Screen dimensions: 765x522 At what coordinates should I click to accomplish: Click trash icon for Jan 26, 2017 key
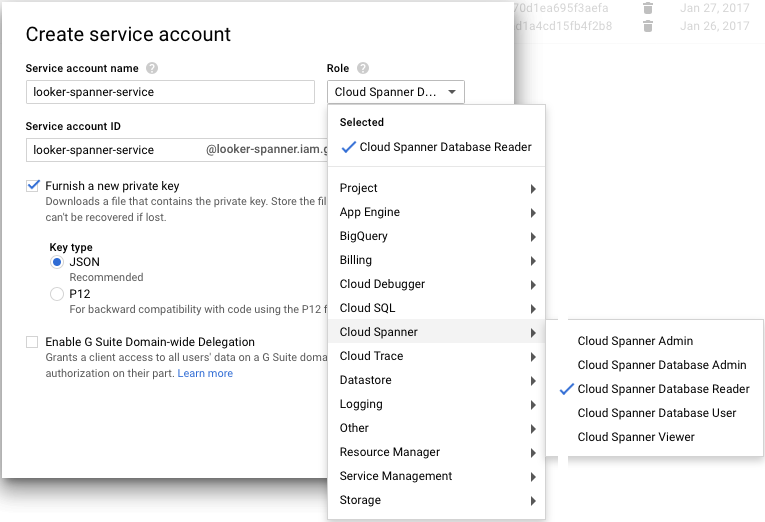pyautogui.click(x=648, y=26)
